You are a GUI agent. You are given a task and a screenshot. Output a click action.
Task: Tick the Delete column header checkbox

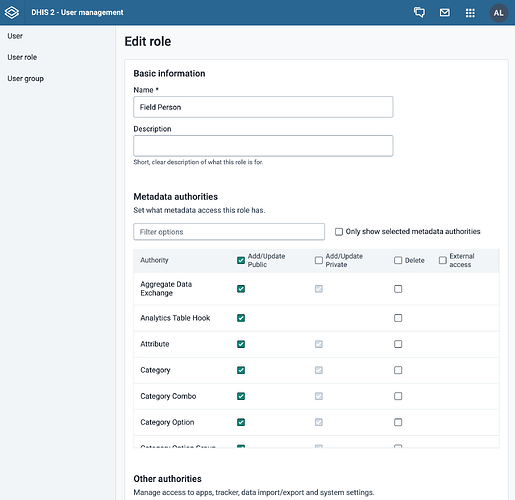[398, 260]
